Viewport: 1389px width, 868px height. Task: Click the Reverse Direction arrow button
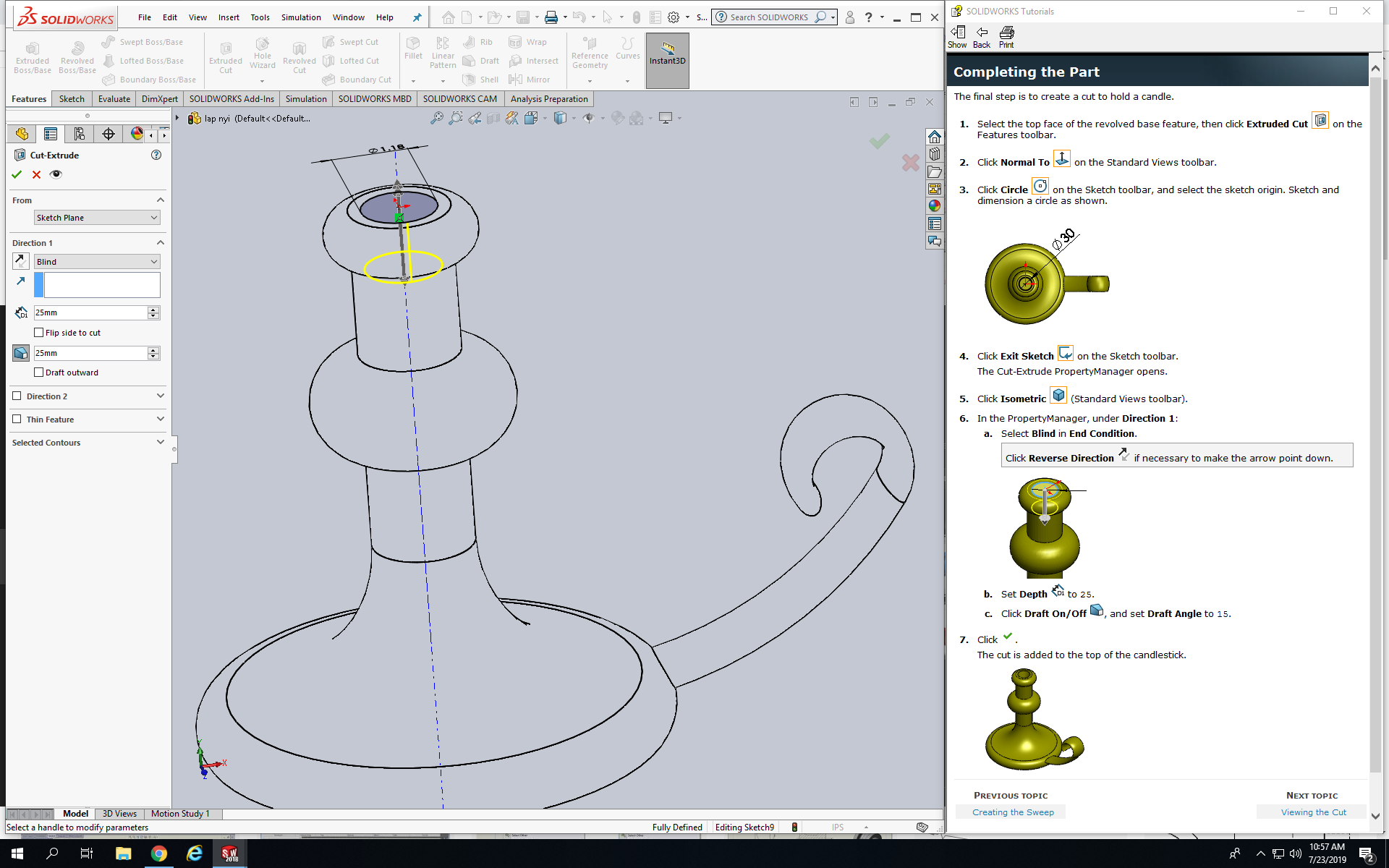click(x=20, y=261)
